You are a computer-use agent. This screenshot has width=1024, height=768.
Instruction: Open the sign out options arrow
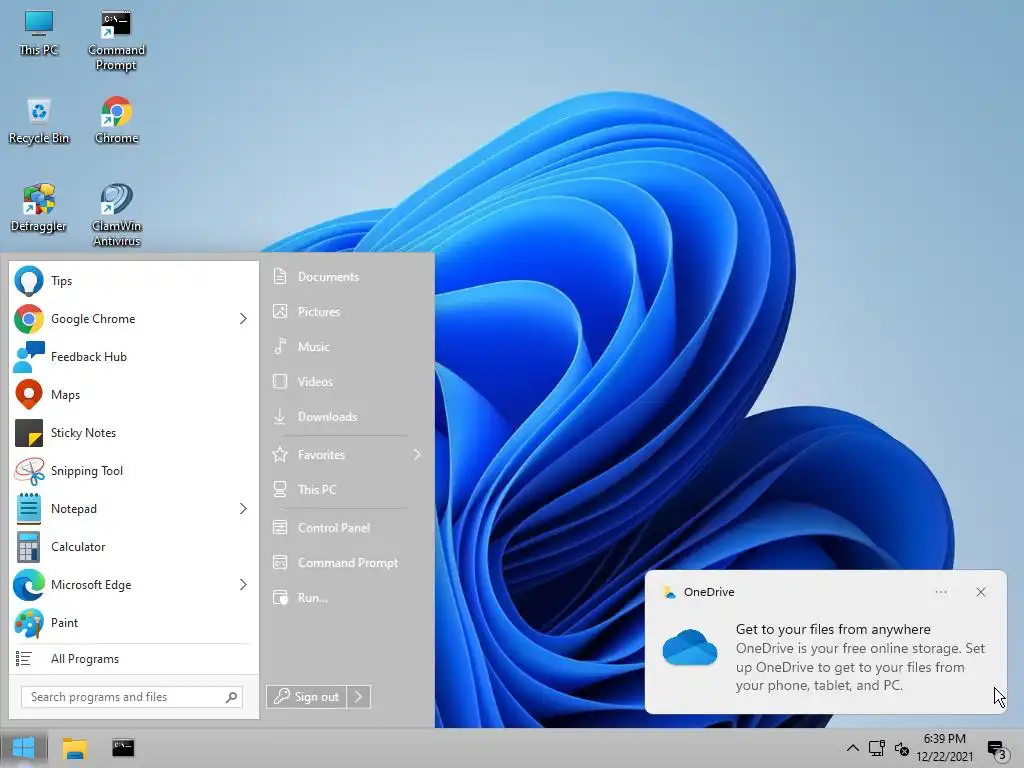(x=359, y=697)
